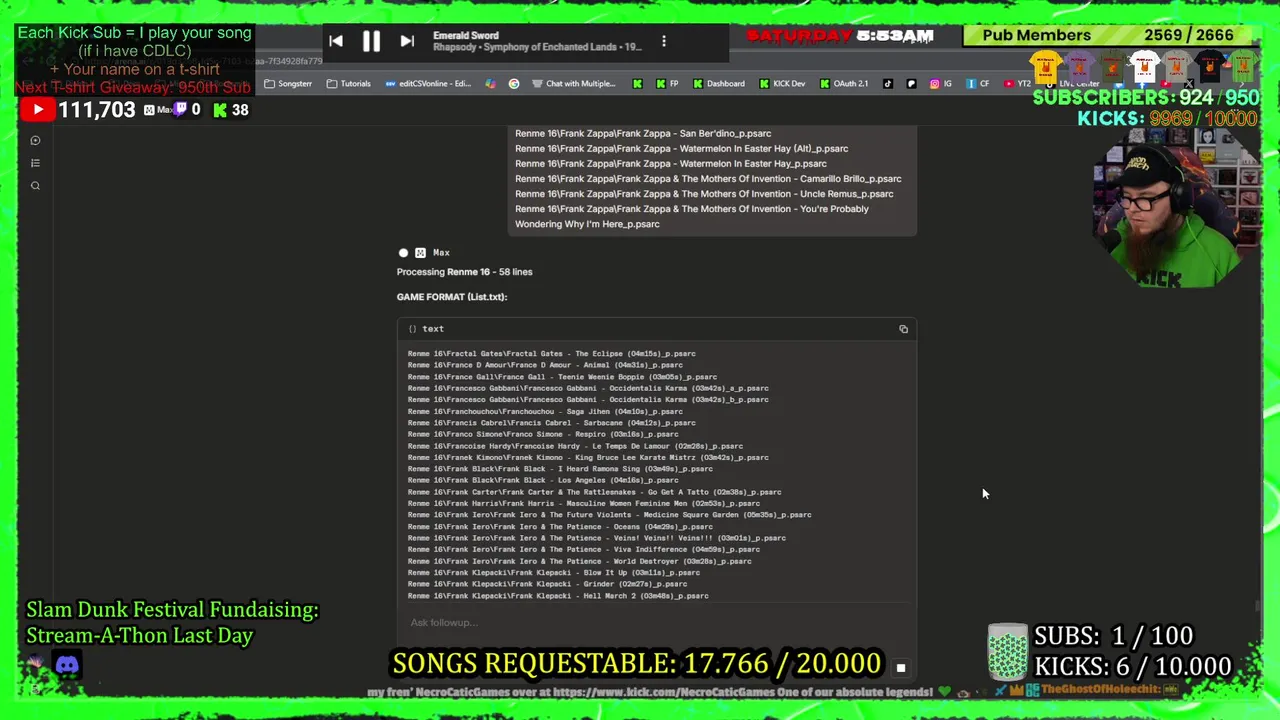Select Frank Iero Viva Indifference line

tap(584, 549)
